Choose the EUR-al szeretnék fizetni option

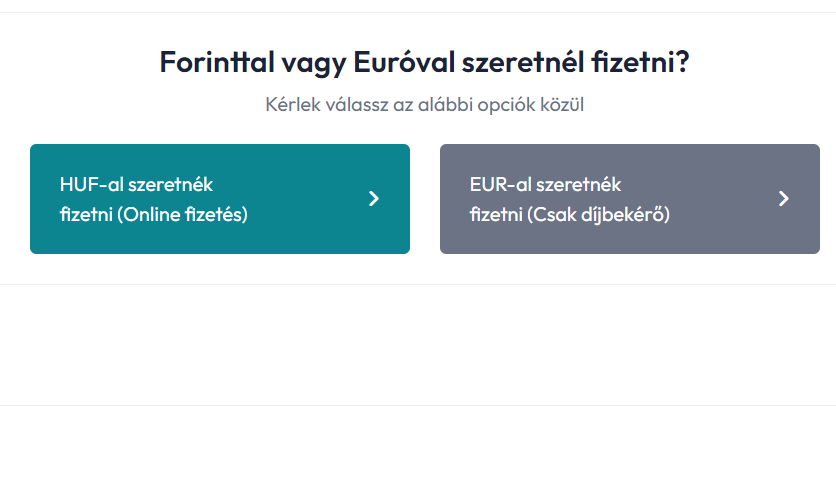point(630,199)
